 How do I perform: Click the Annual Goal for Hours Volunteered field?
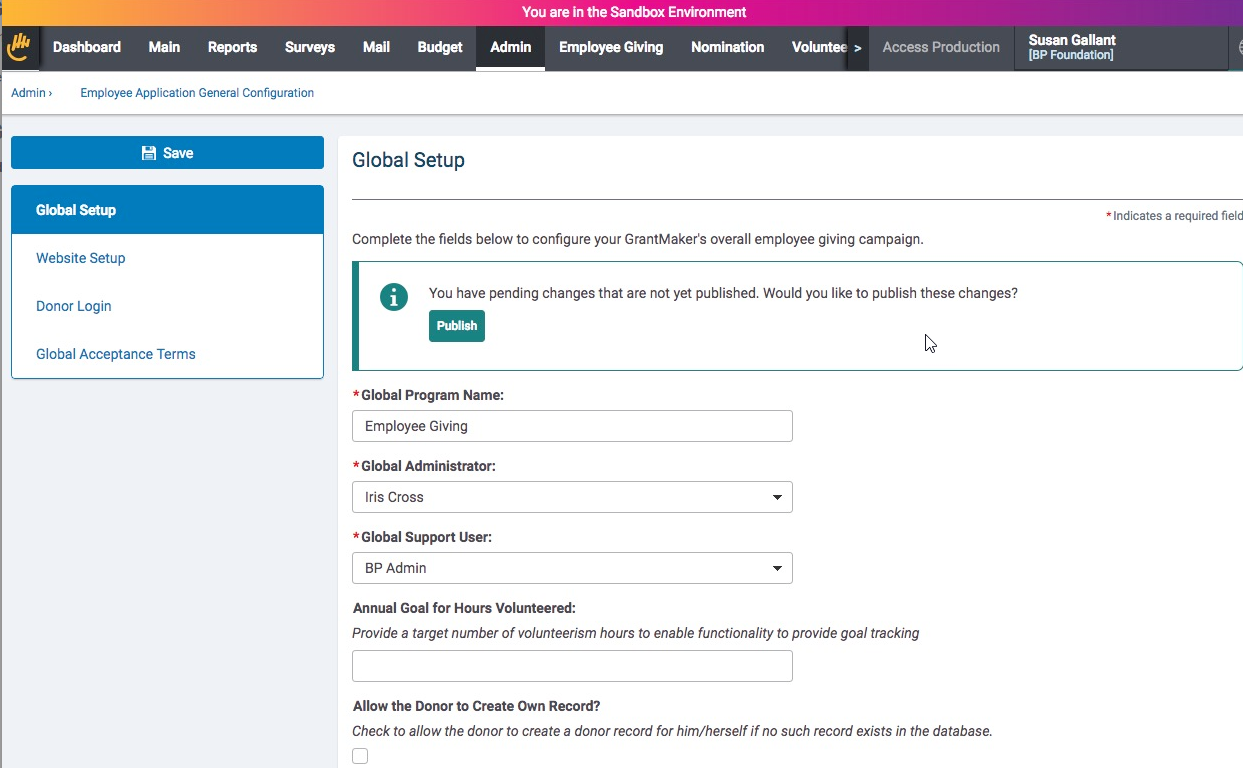(572, 666)
